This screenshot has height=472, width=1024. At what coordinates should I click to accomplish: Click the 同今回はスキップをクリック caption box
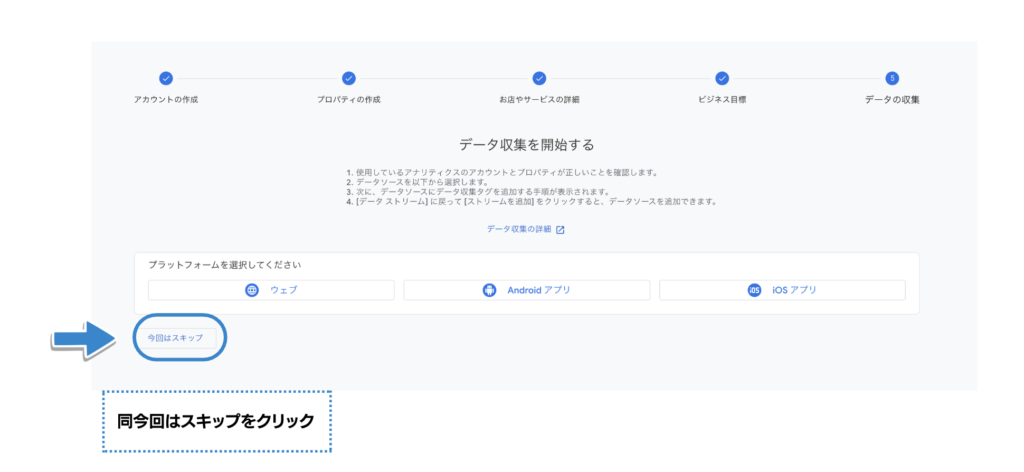[x=217, y=421]
